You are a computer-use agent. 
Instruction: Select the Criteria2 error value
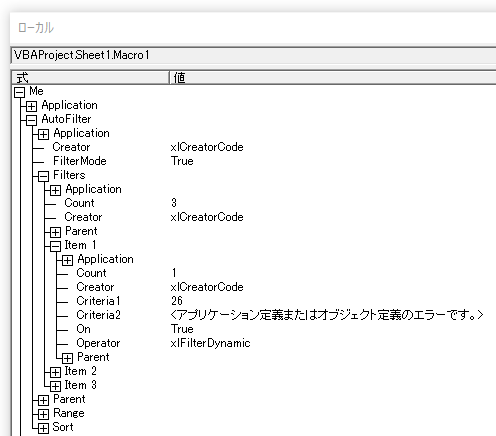(327, 315)
